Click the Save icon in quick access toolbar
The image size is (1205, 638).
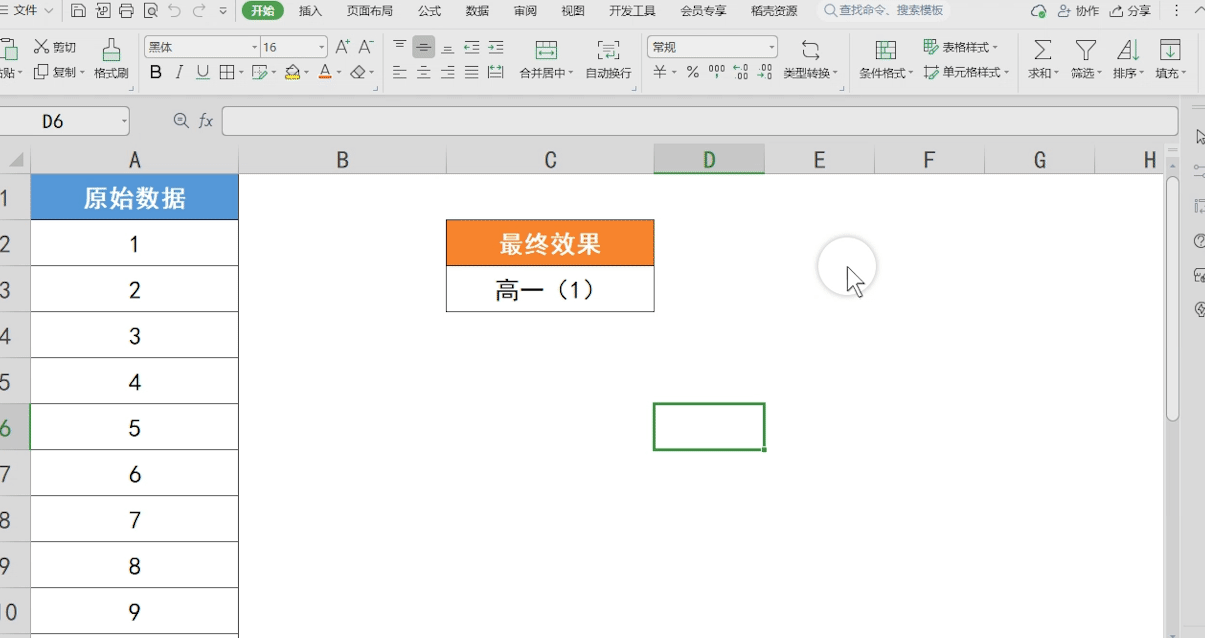(x=79, y=11)
